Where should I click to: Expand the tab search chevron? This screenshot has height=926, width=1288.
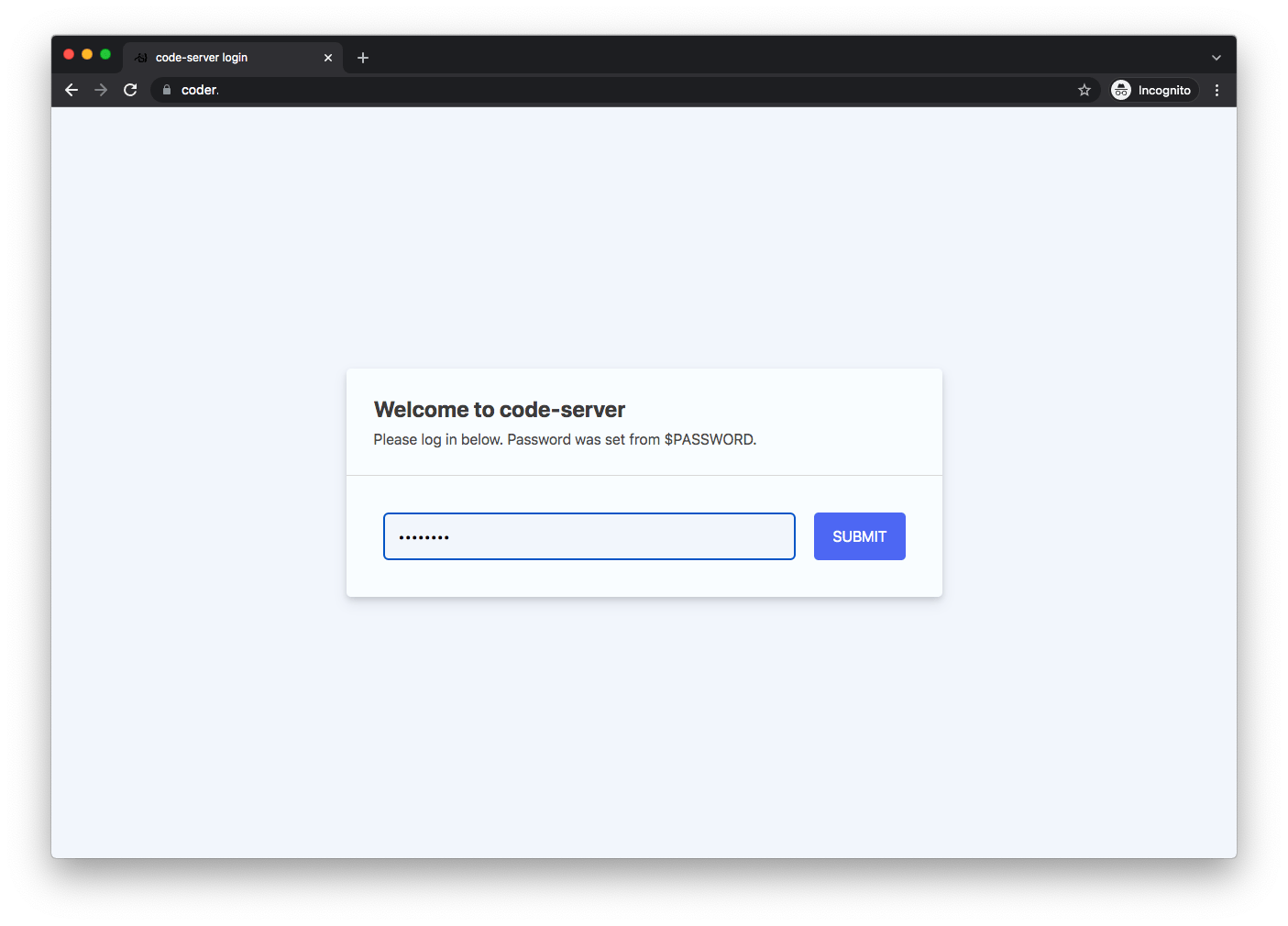(1216, 58)
